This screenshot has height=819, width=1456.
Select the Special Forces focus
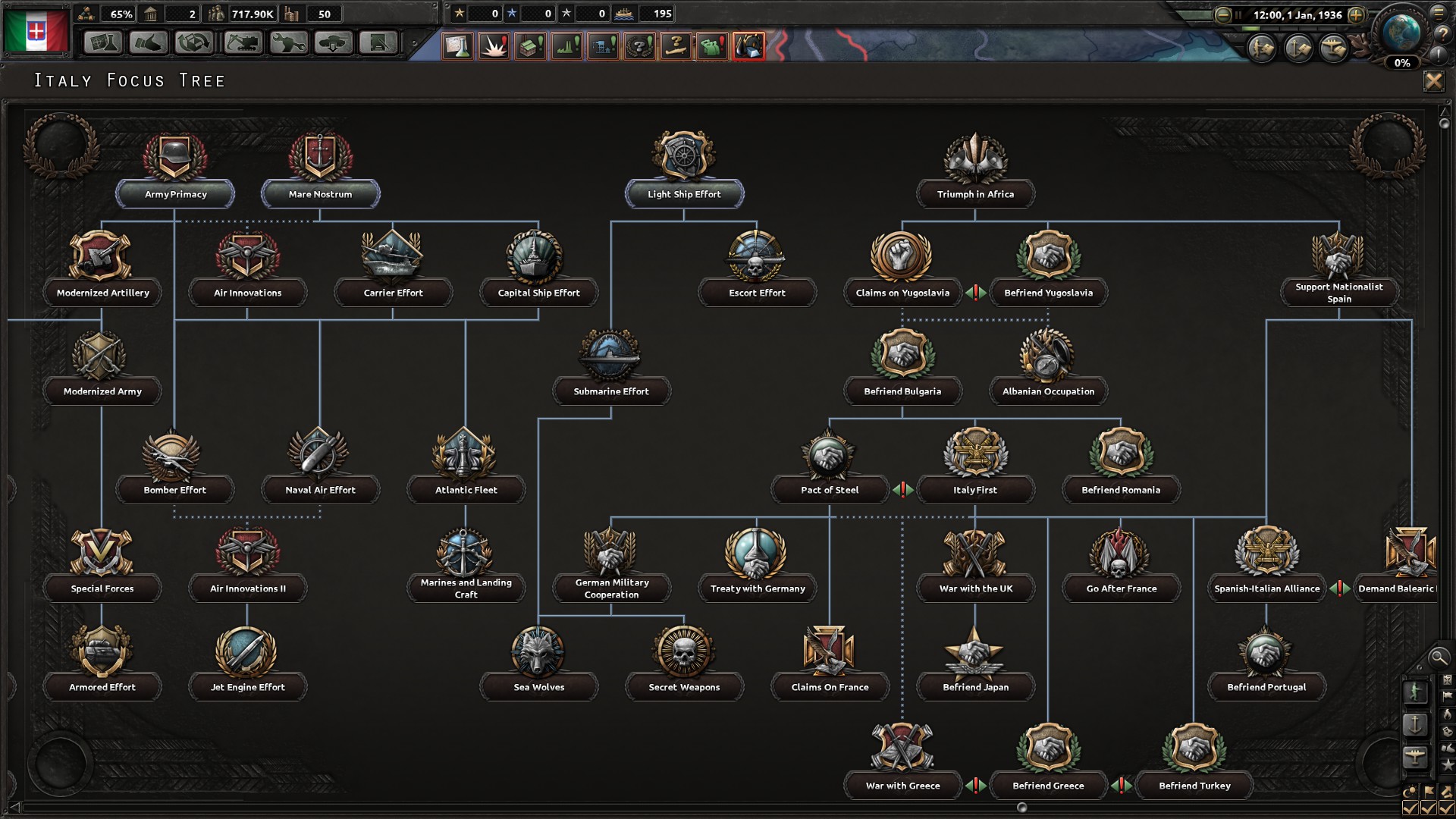coord(102,565)
